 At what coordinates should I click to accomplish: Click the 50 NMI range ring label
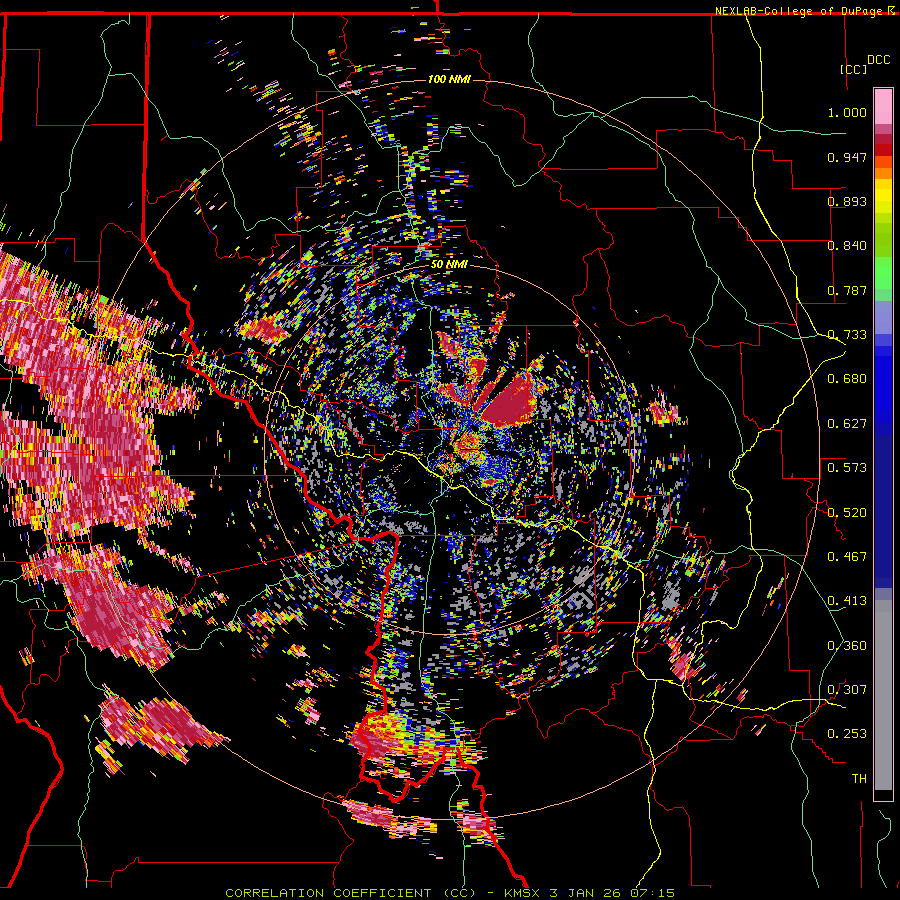[x=449, y=265]
